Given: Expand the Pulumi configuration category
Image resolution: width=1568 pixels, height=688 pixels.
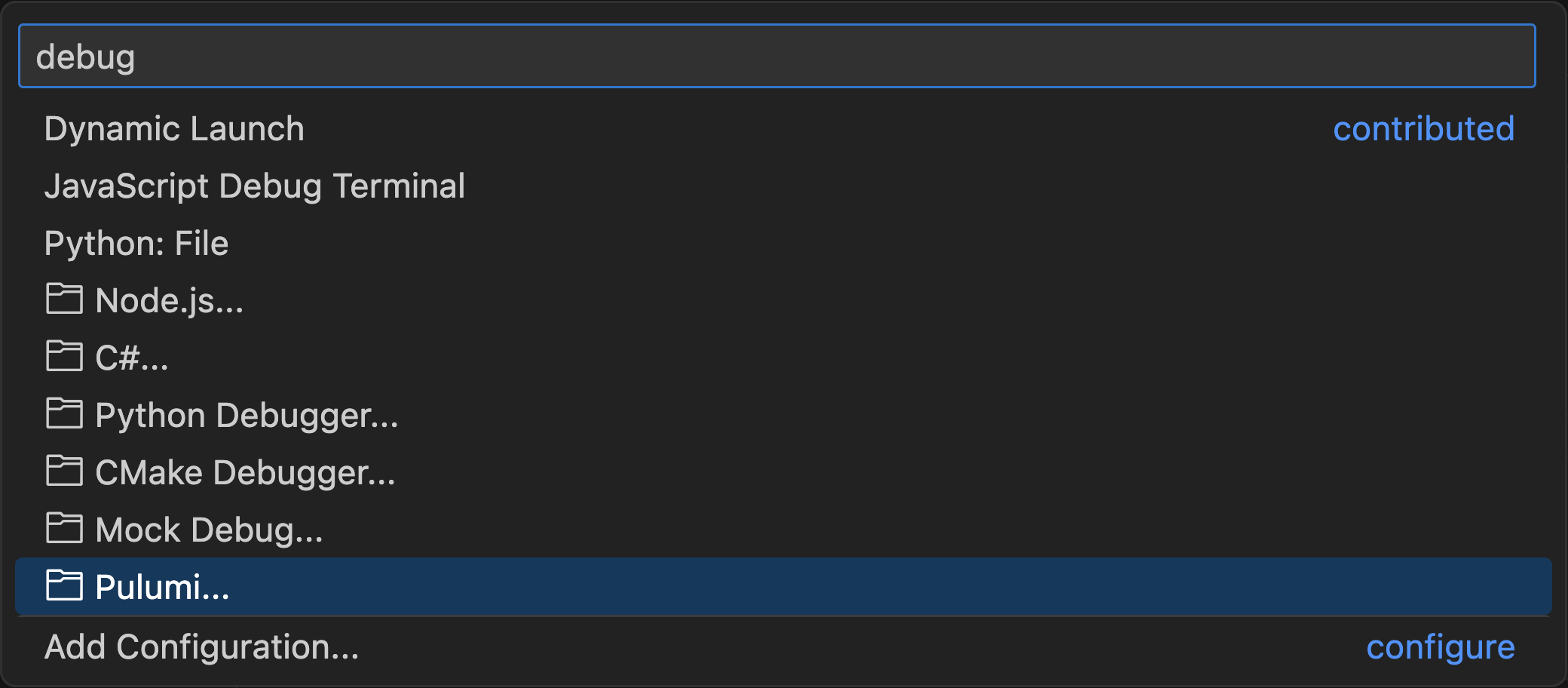Looking at the screenshot, I should coord(161,586).
